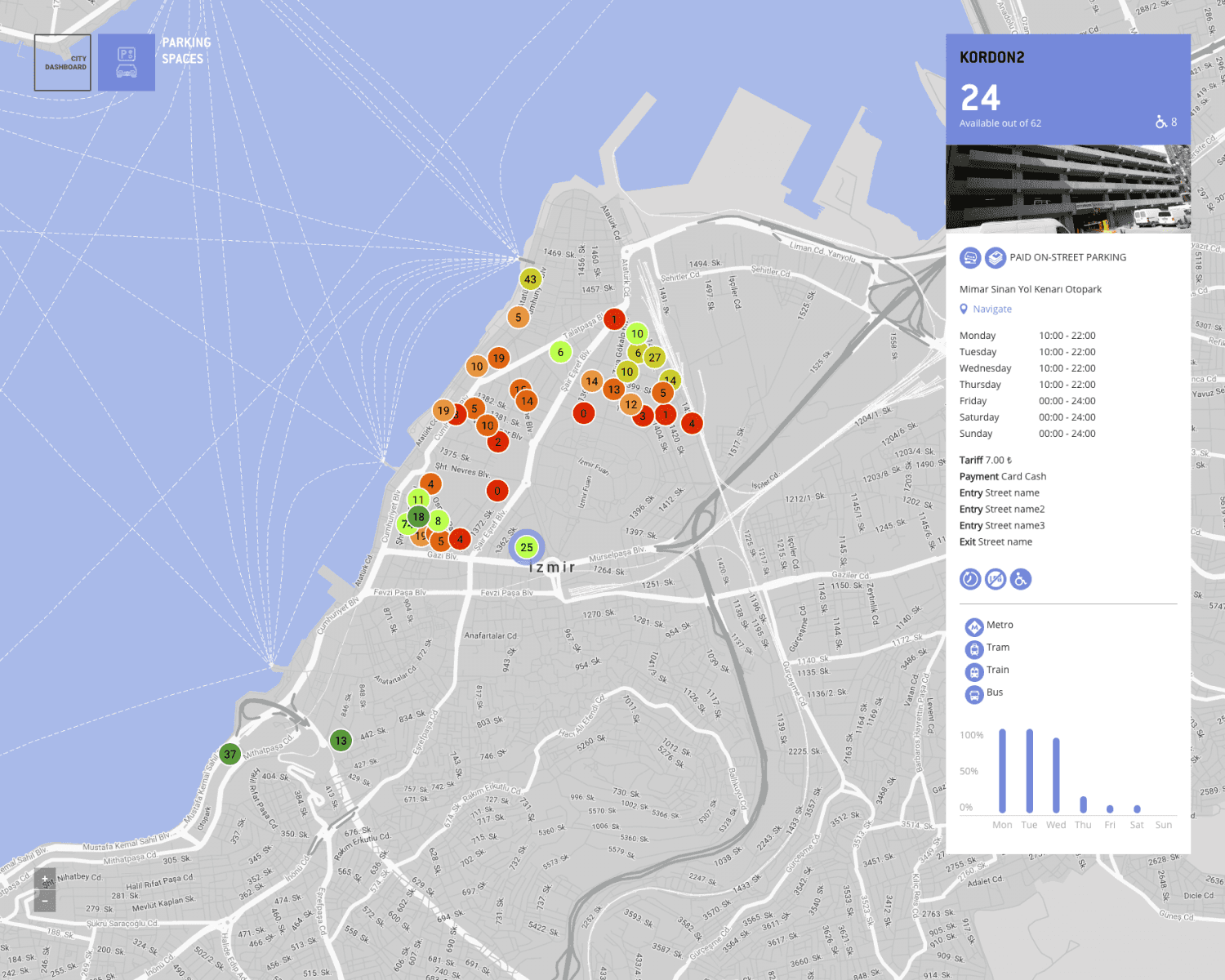Click the KORDON2 panel title
Image resolution: width=1225 pixels, height=980 pixels.
tap(992, 58)
